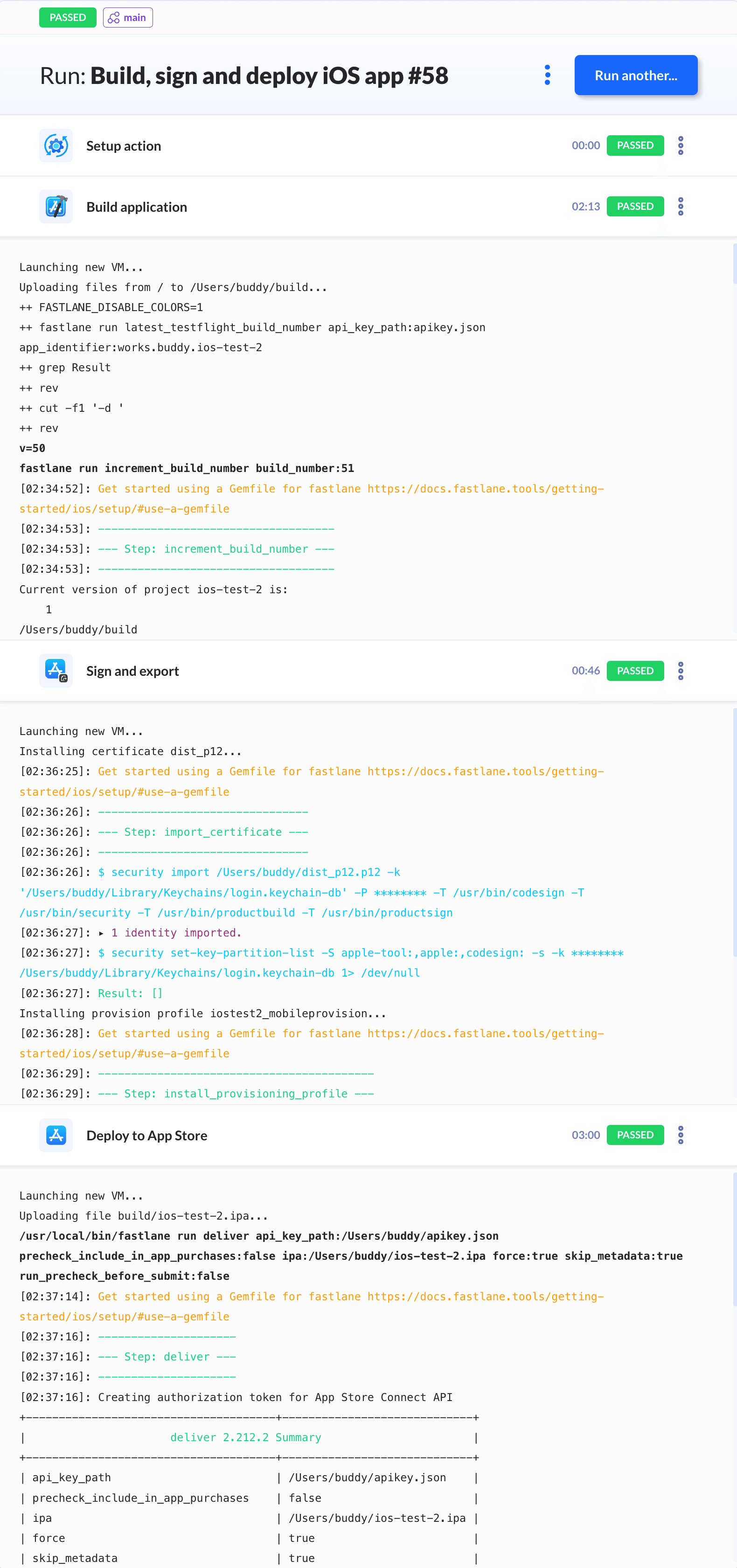Click the Sign and export log scrollbar
This screenshot has height=1568, width=737.
pyautogui.click(x=735, y=832)
